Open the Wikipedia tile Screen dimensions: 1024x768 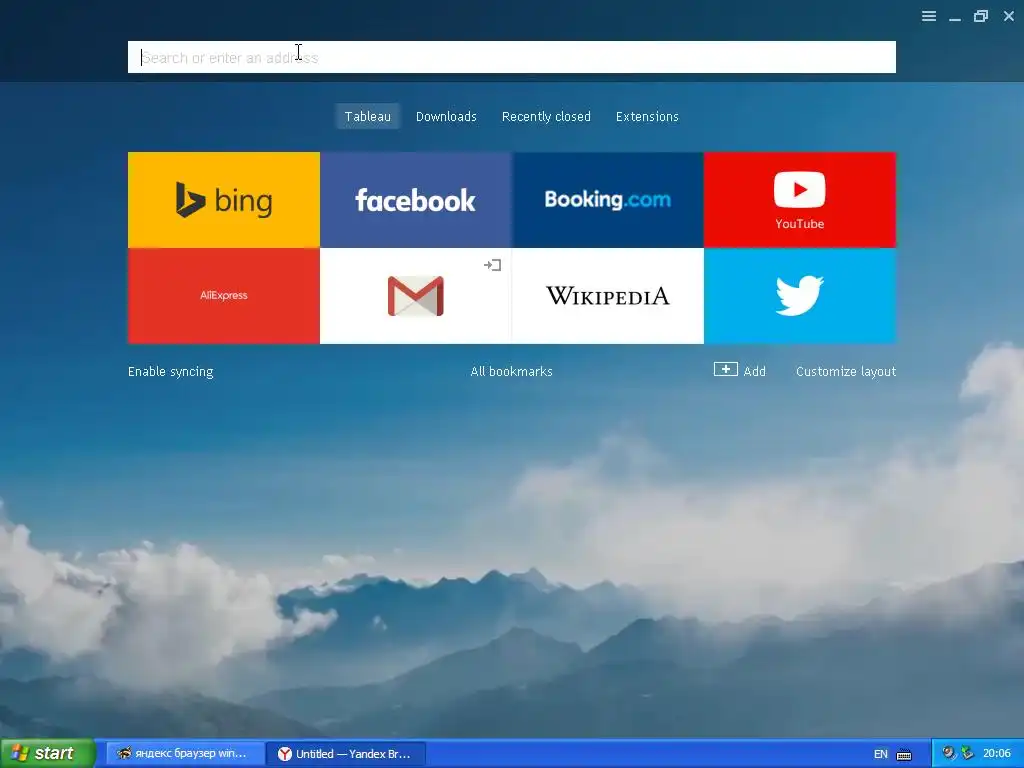coord(608,296)
